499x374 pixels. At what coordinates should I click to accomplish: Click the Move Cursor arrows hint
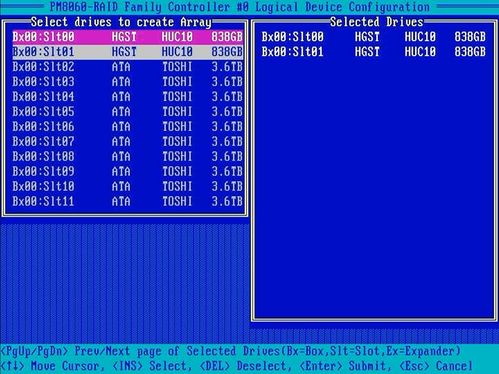[x=52, y=366]
